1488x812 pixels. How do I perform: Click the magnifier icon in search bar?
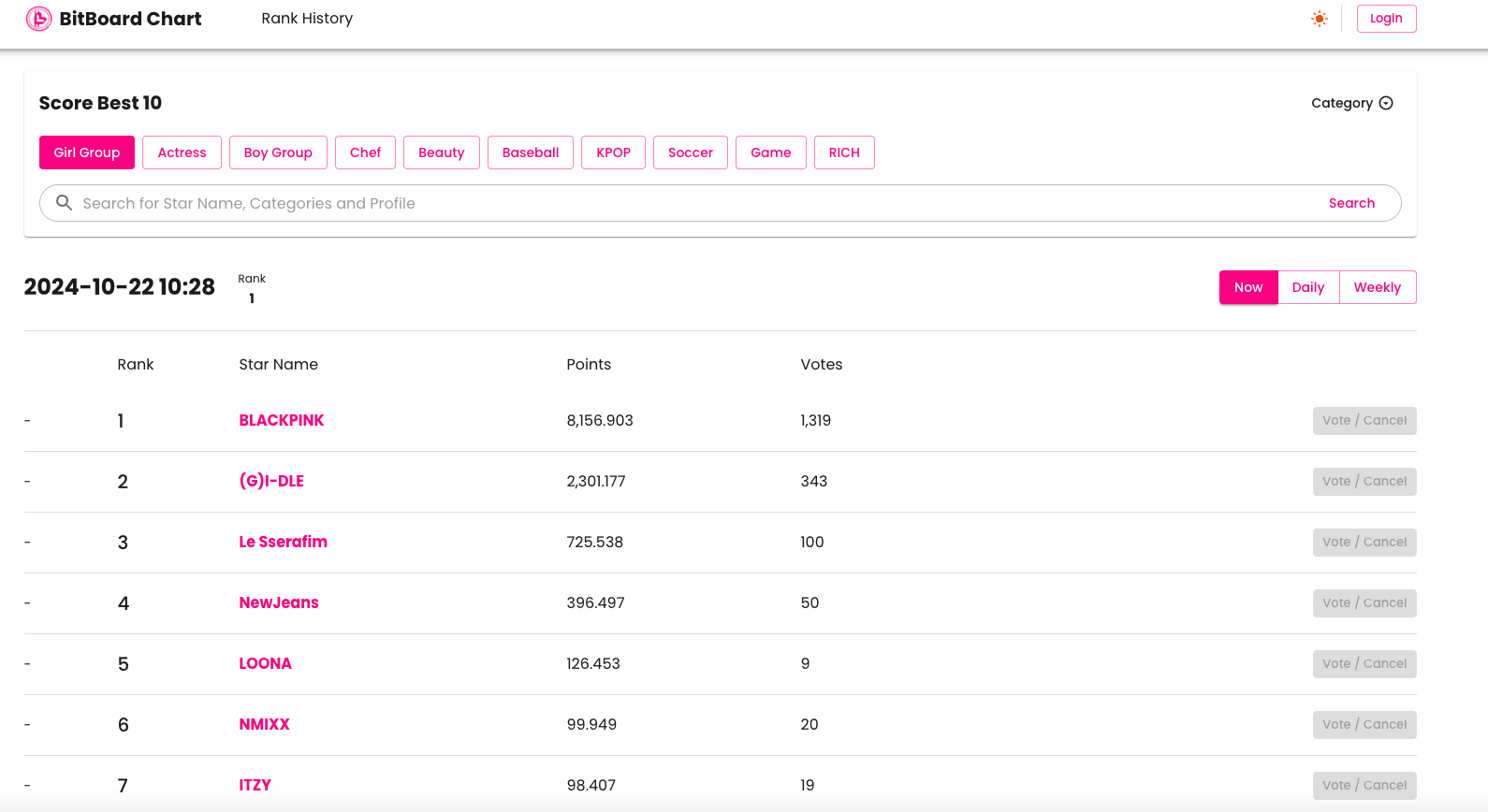[x=64, y=203]
